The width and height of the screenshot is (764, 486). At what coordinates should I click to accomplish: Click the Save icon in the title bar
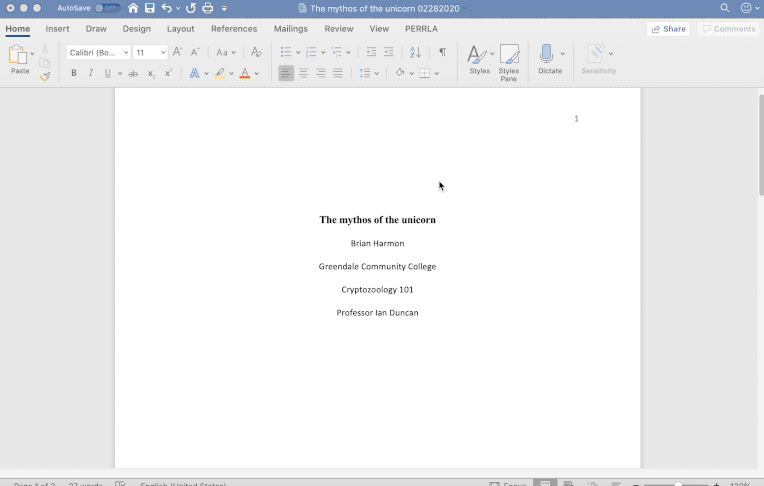(x=149, y=8)
